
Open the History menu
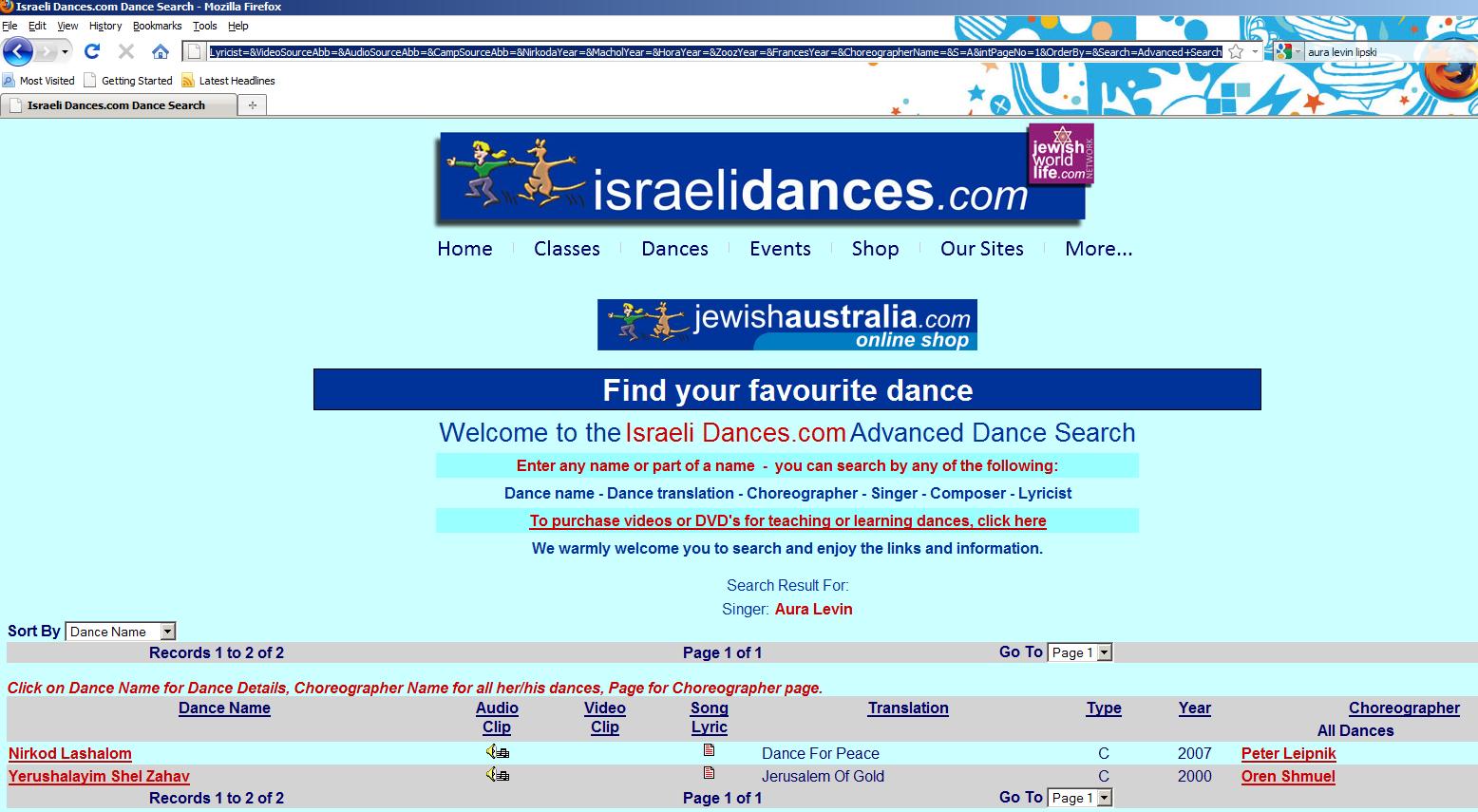105,26
